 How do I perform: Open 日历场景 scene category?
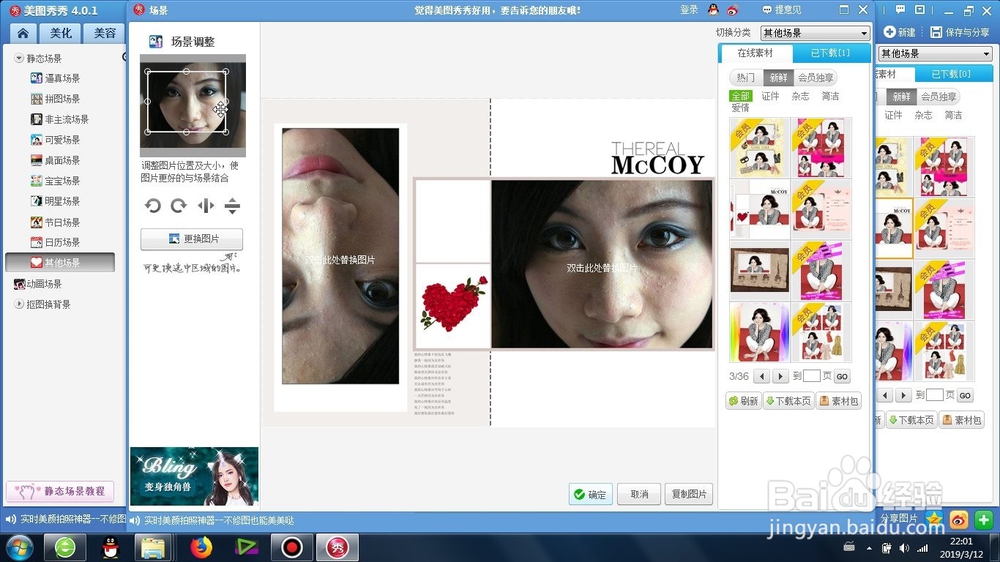(x=55, y=242)
